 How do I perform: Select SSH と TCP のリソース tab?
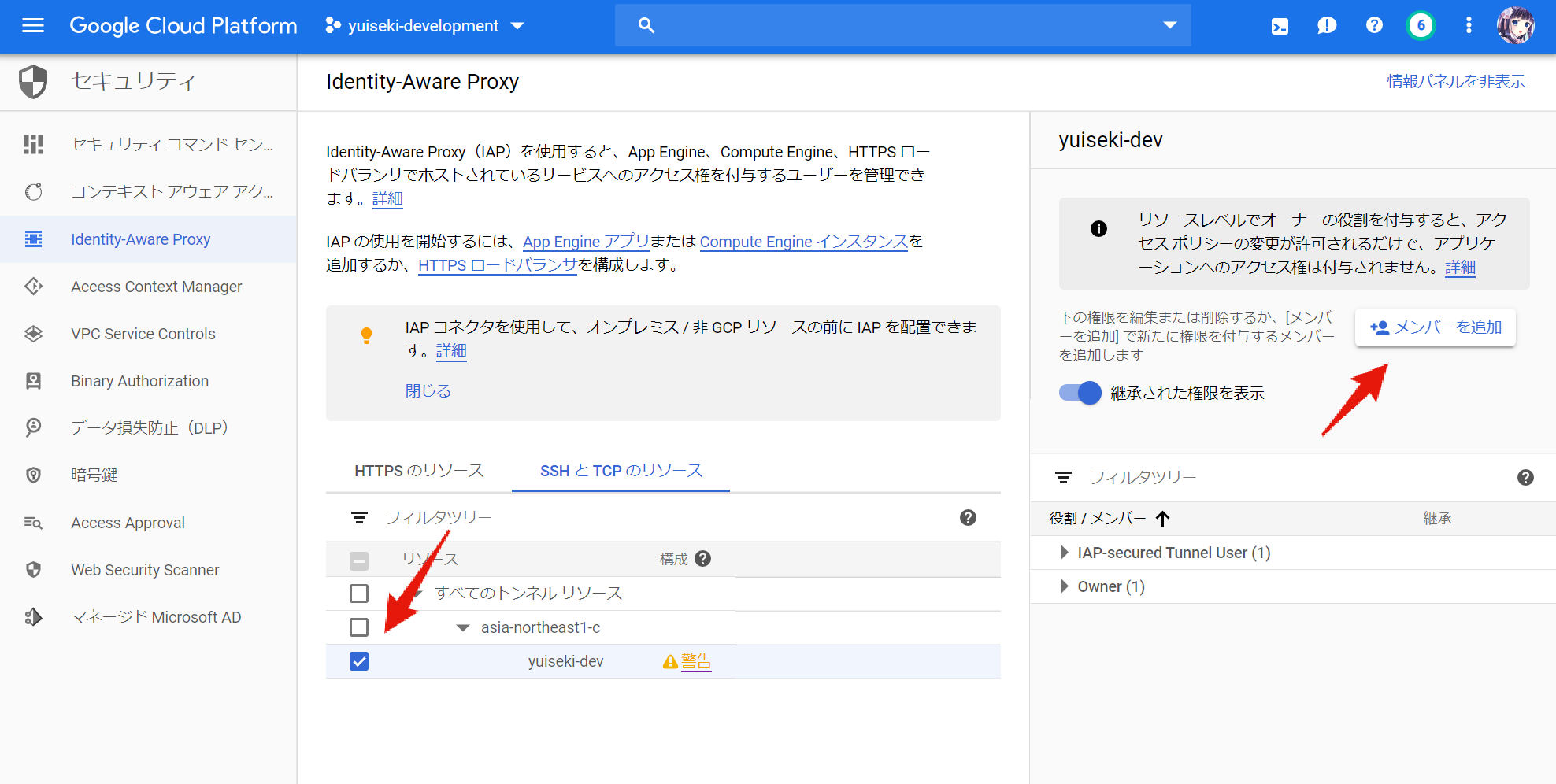click(621, 471)
